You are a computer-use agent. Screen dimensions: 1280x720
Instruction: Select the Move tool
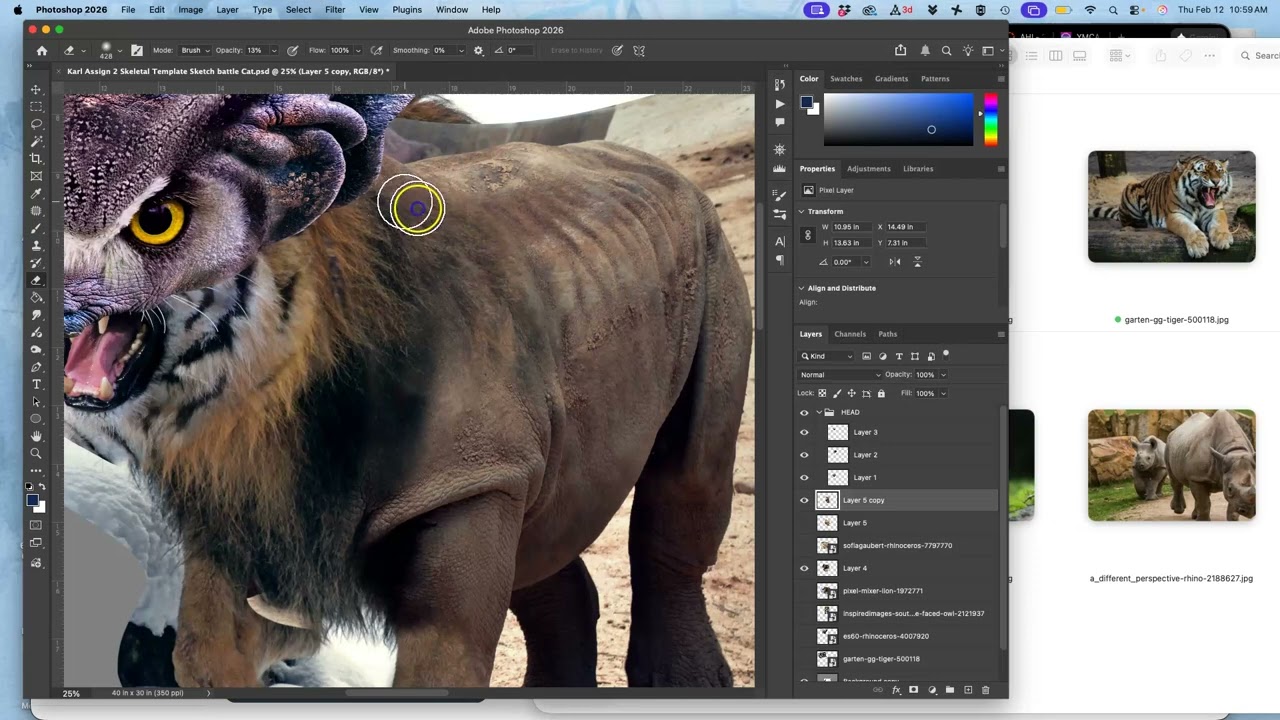(36, 89)
